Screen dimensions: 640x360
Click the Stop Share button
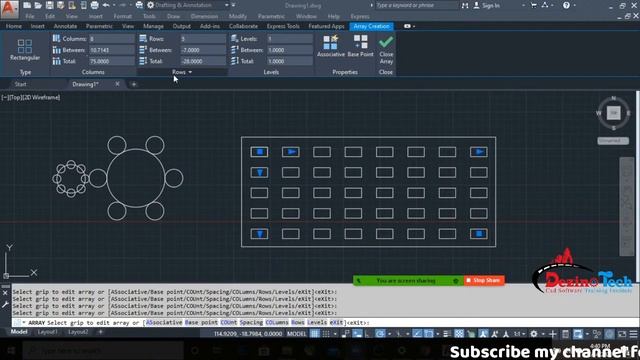484,280
